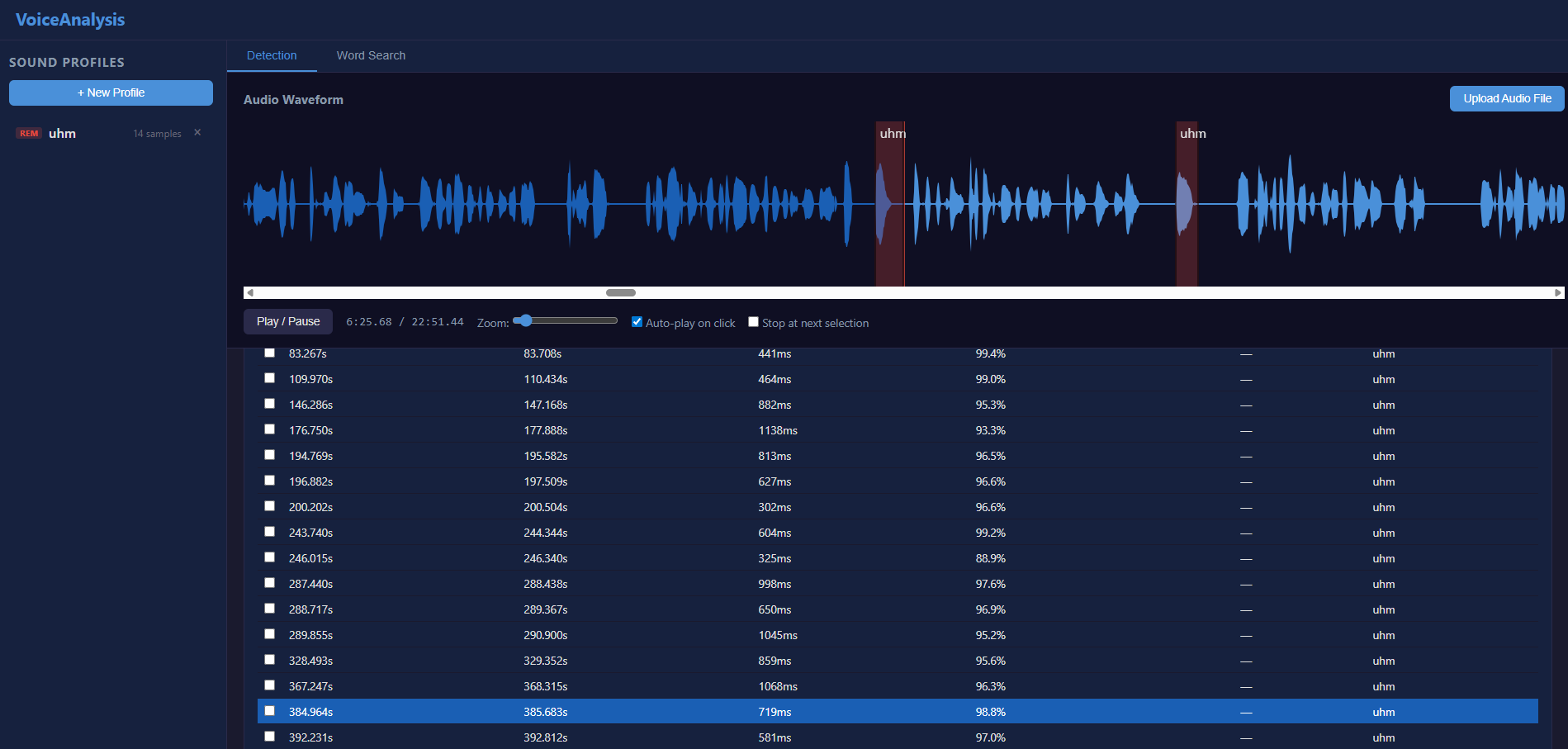Image resolution: width=1568 pixels, height=749 pixels.
Task: Check the 194.769s detection row
Action: coord(269,455)
